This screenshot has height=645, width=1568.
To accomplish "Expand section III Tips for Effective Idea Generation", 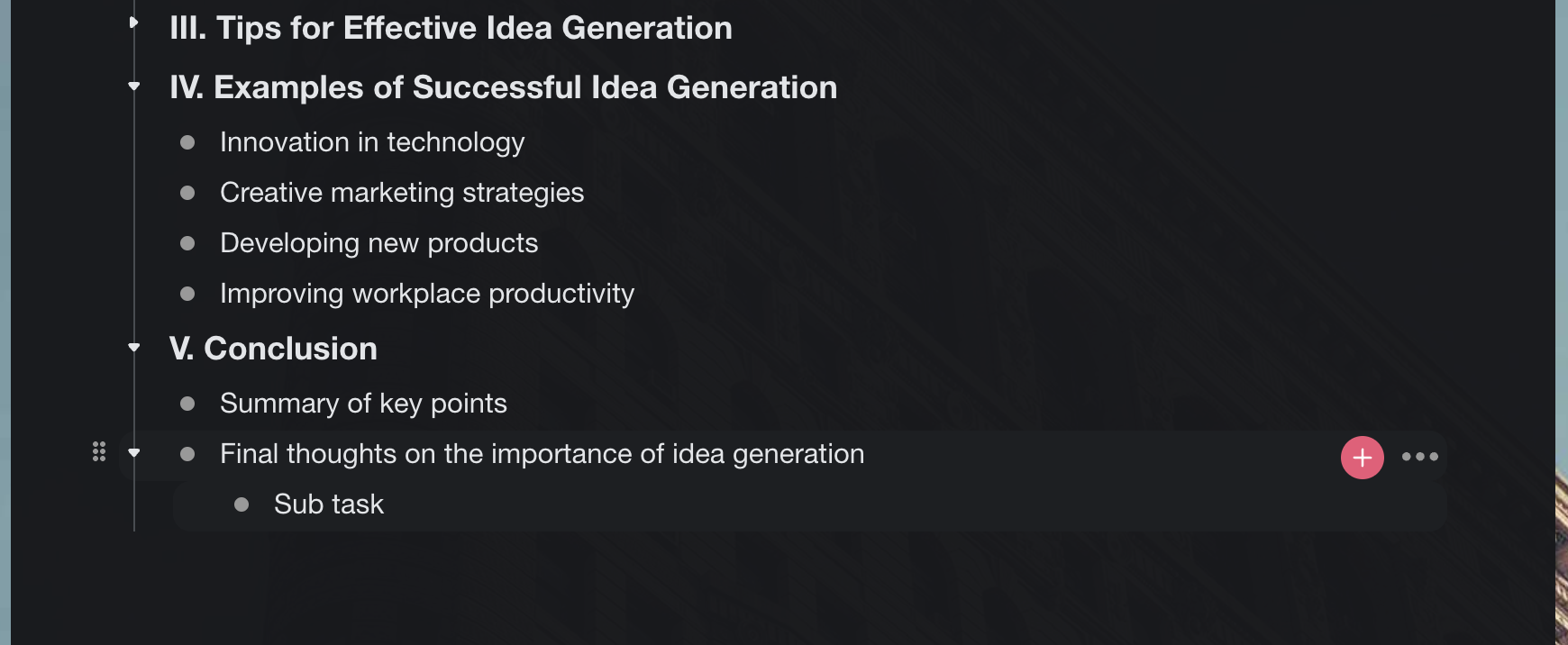I will (x=133, y=23).
